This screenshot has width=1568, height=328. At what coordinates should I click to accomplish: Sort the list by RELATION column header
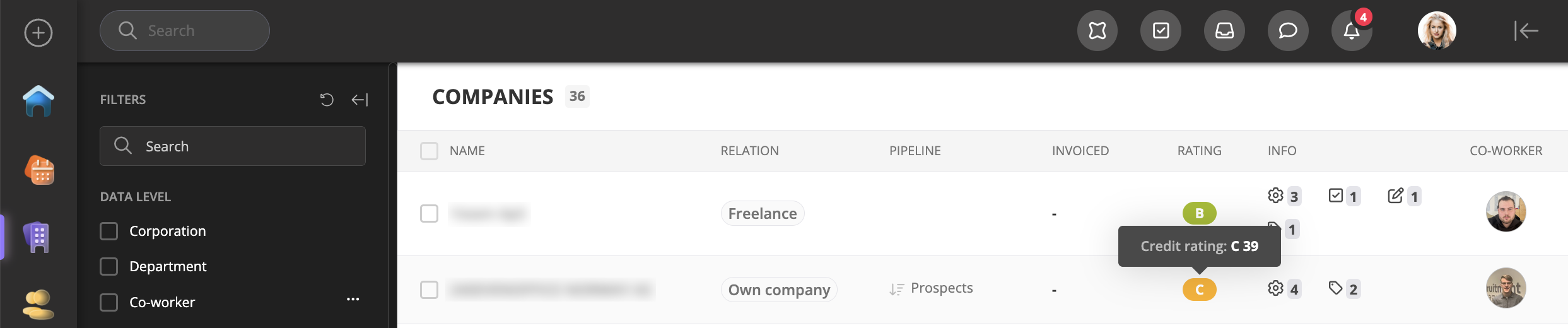[x=749, y=151]
